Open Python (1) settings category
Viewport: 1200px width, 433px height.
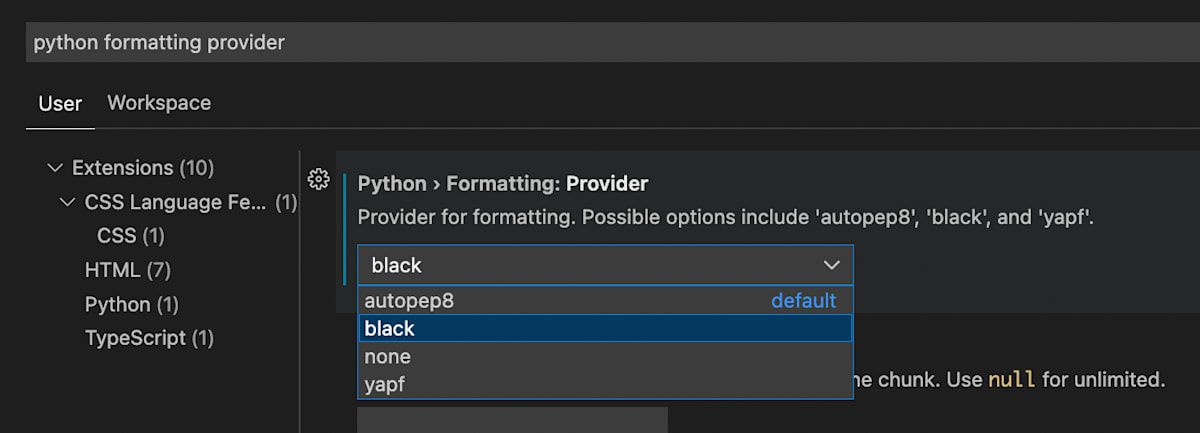tap(132, 304)
